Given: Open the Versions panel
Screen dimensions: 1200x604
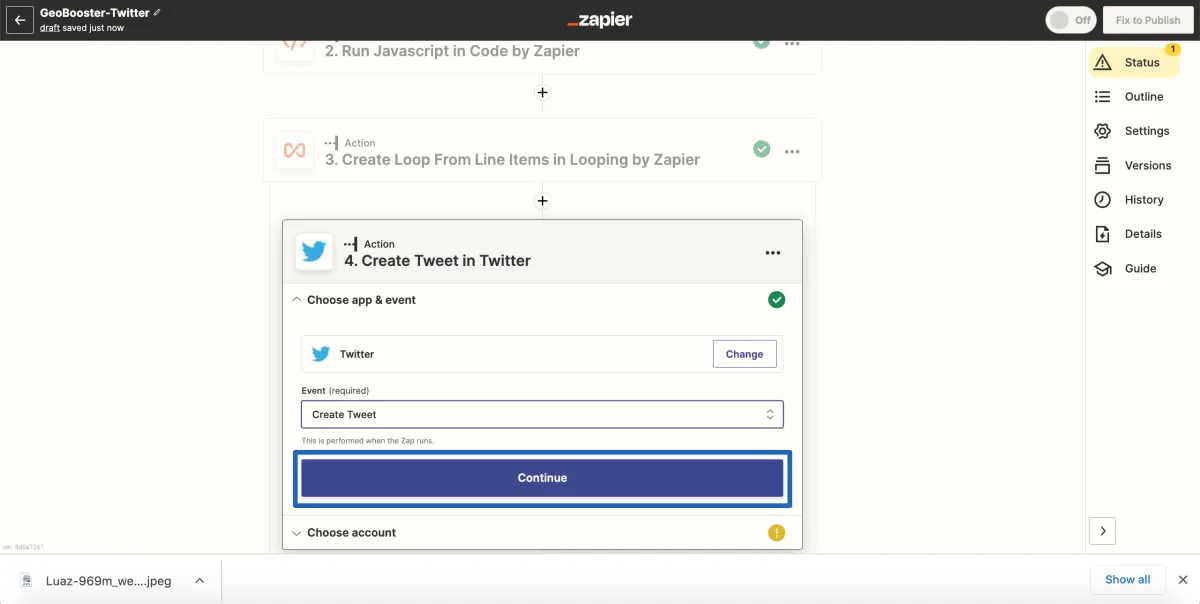Looking at the screenshot, I should coord(1134,165).
